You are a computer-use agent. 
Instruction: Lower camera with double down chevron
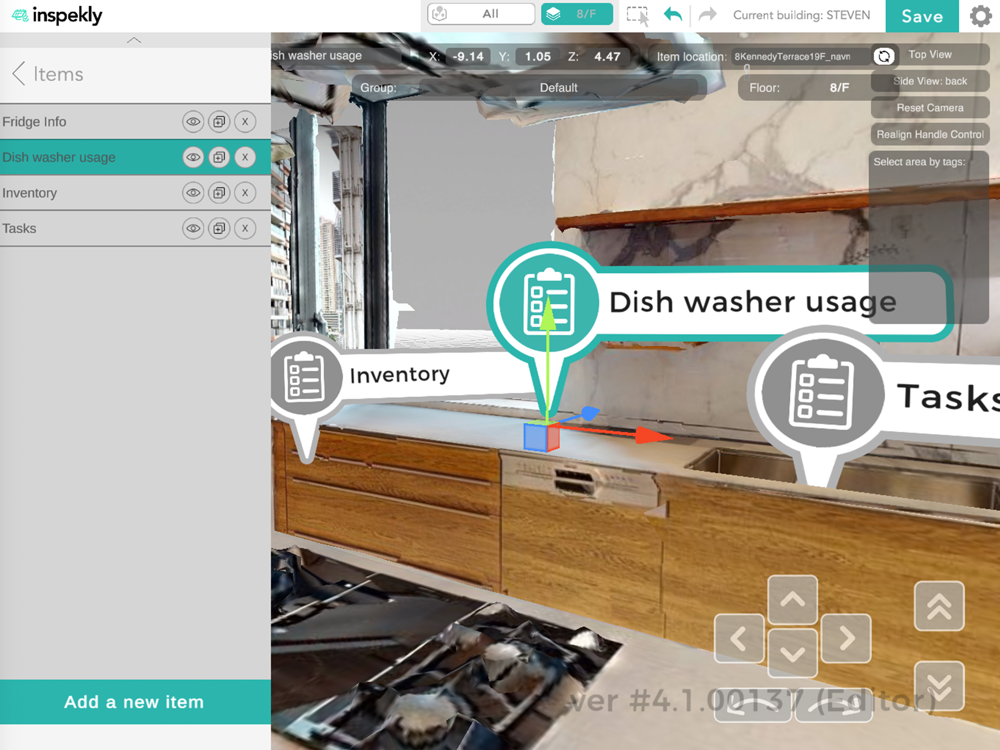(x=939, y=686)
